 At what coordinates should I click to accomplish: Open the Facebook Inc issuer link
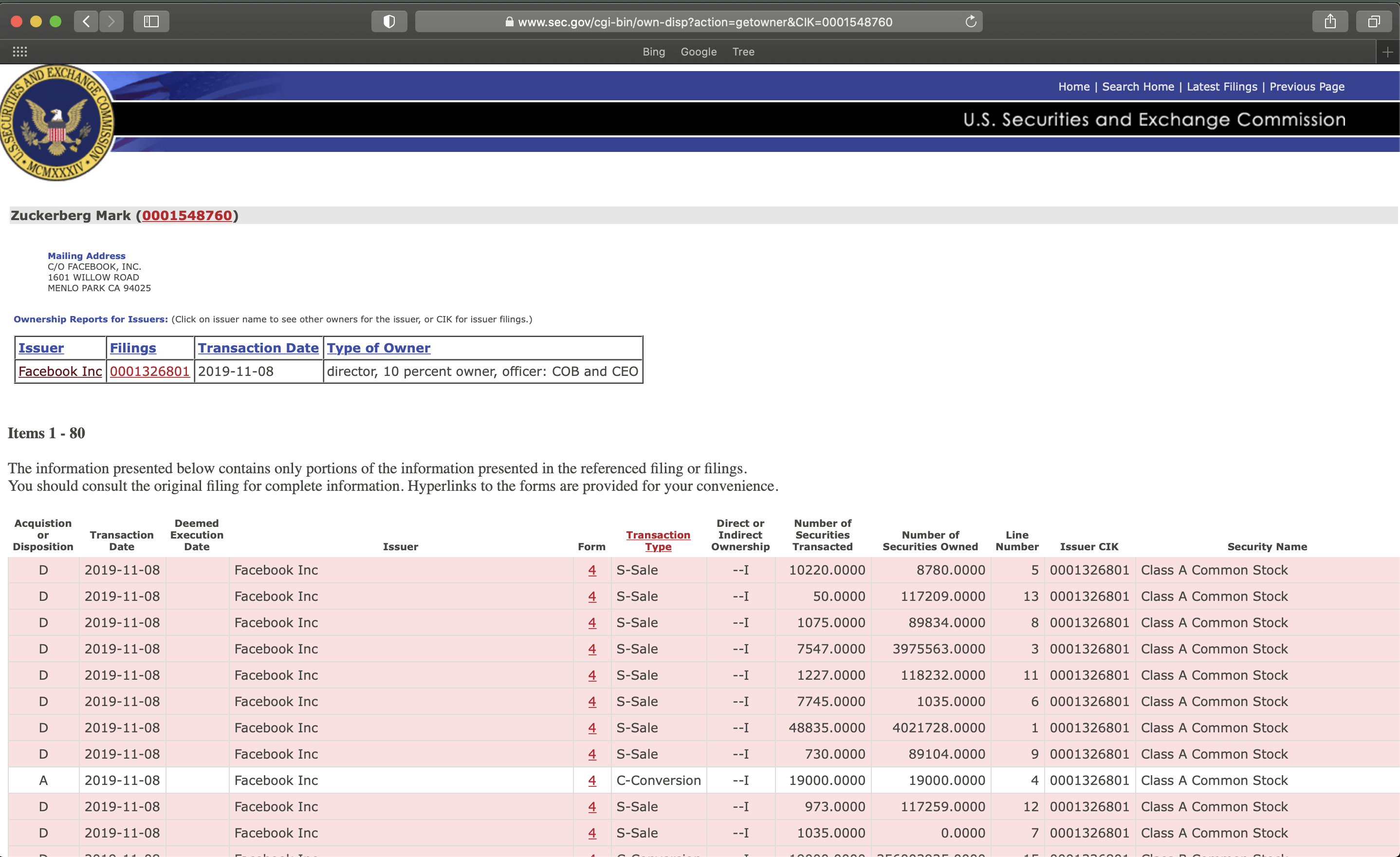pyautogui.click(x=60, y=371)
